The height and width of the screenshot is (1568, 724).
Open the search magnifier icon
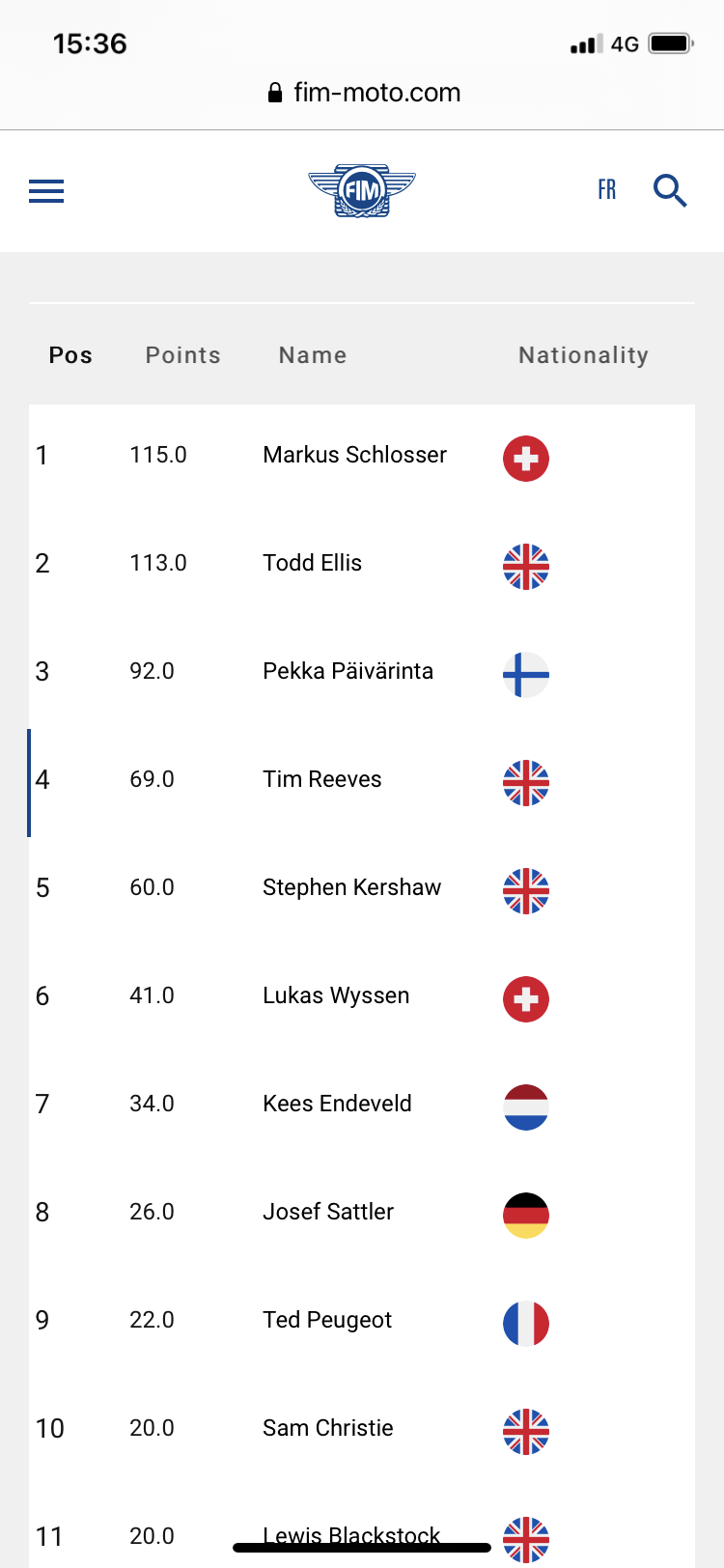(x=670, y=190)
